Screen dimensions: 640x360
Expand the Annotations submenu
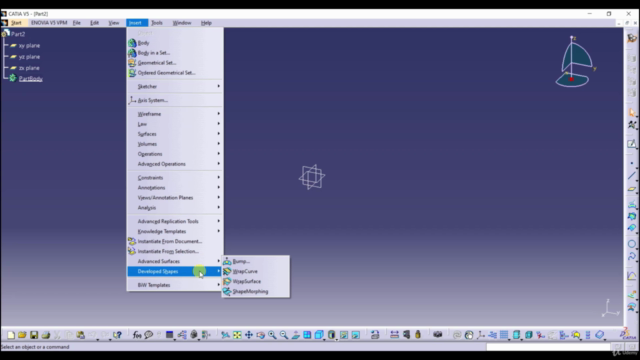(175, 188)
